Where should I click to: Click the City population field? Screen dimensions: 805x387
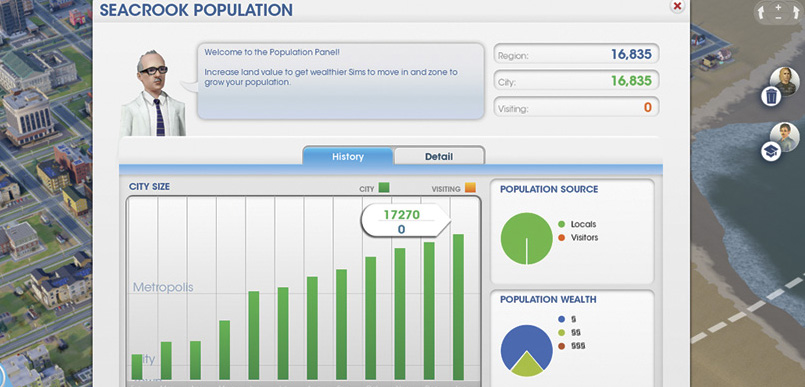[576, 81]
